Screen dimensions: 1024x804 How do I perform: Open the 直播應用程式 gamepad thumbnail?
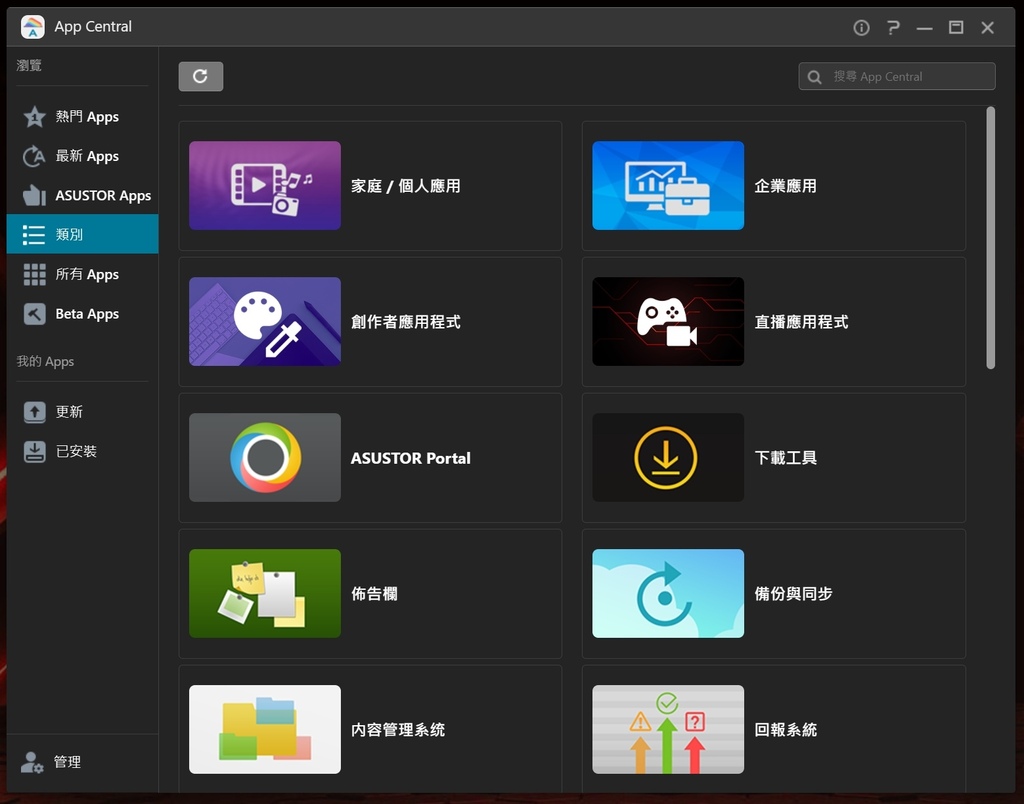pos(668,321)
